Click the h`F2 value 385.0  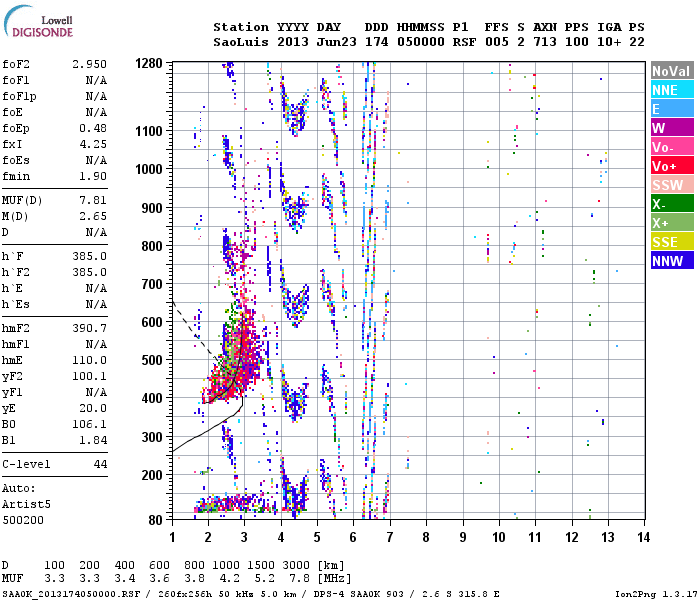89,272
